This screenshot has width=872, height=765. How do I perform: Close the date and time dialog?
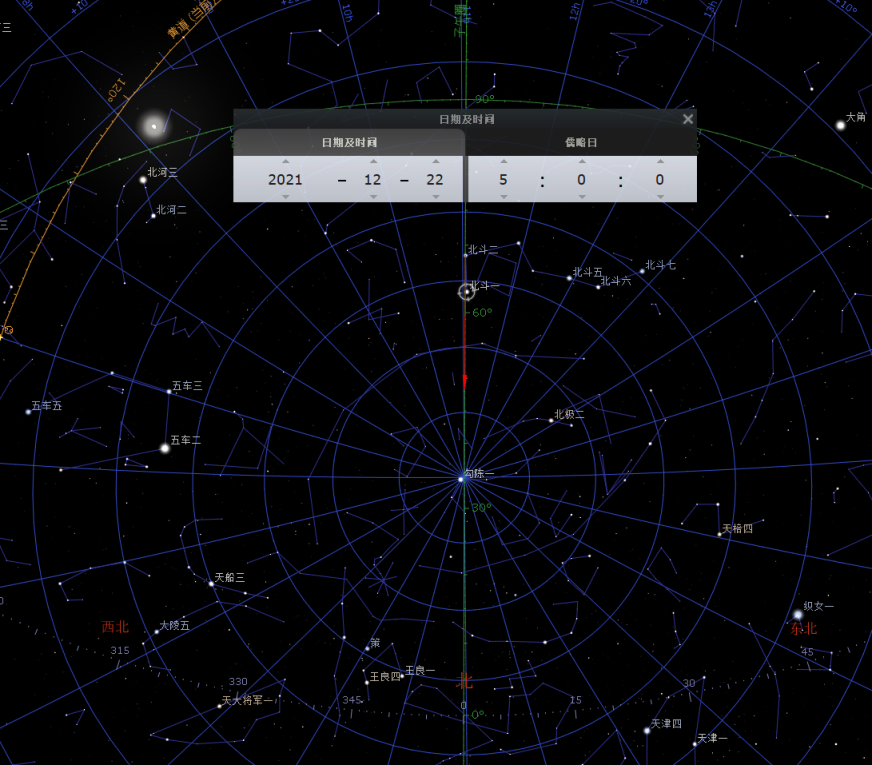pos(687,119)
